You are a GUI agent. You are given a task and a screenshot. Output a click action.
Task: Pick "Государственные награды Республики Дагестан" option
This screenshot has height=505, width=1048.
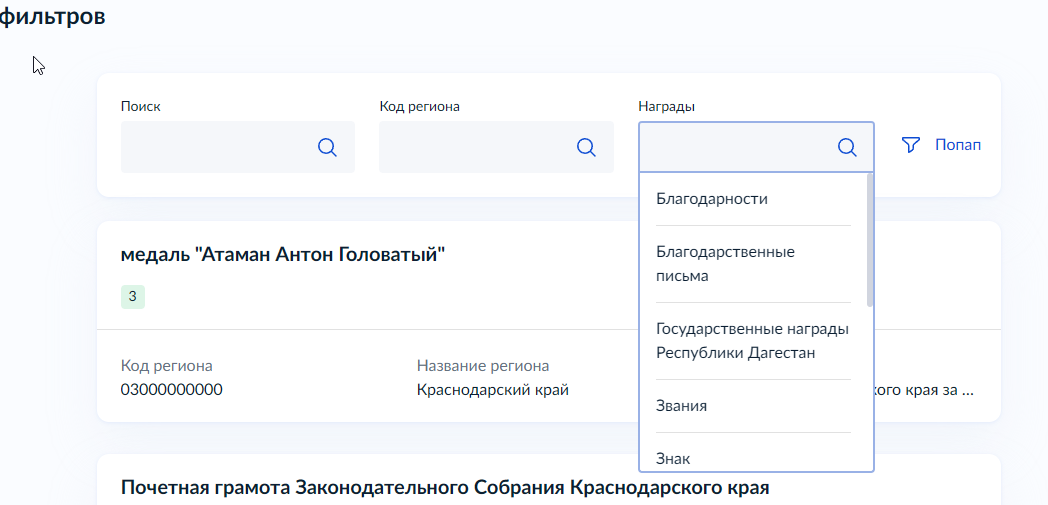click(752, 341)
